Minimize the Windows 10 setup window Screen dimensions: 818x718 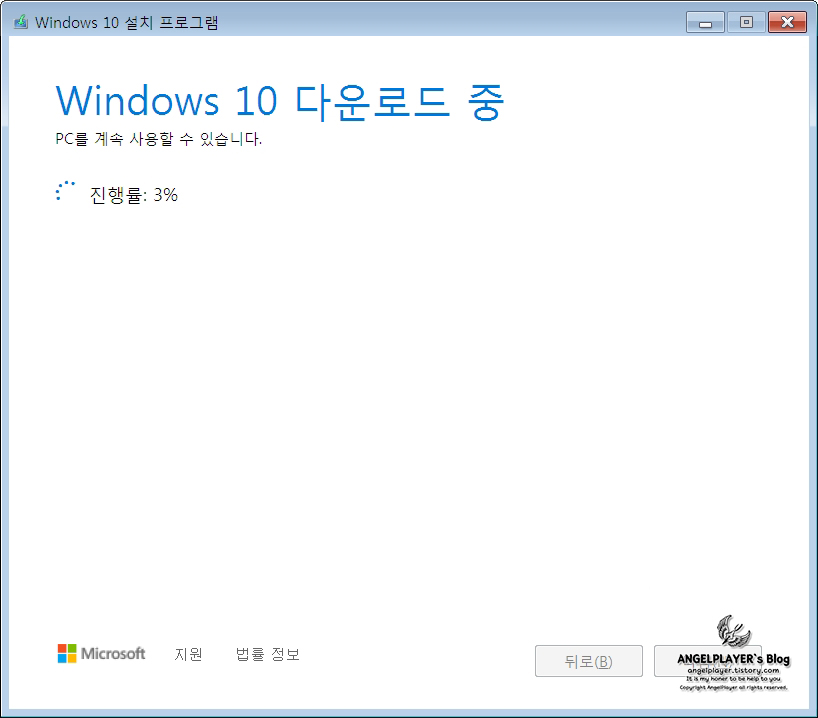click(705, 22)
